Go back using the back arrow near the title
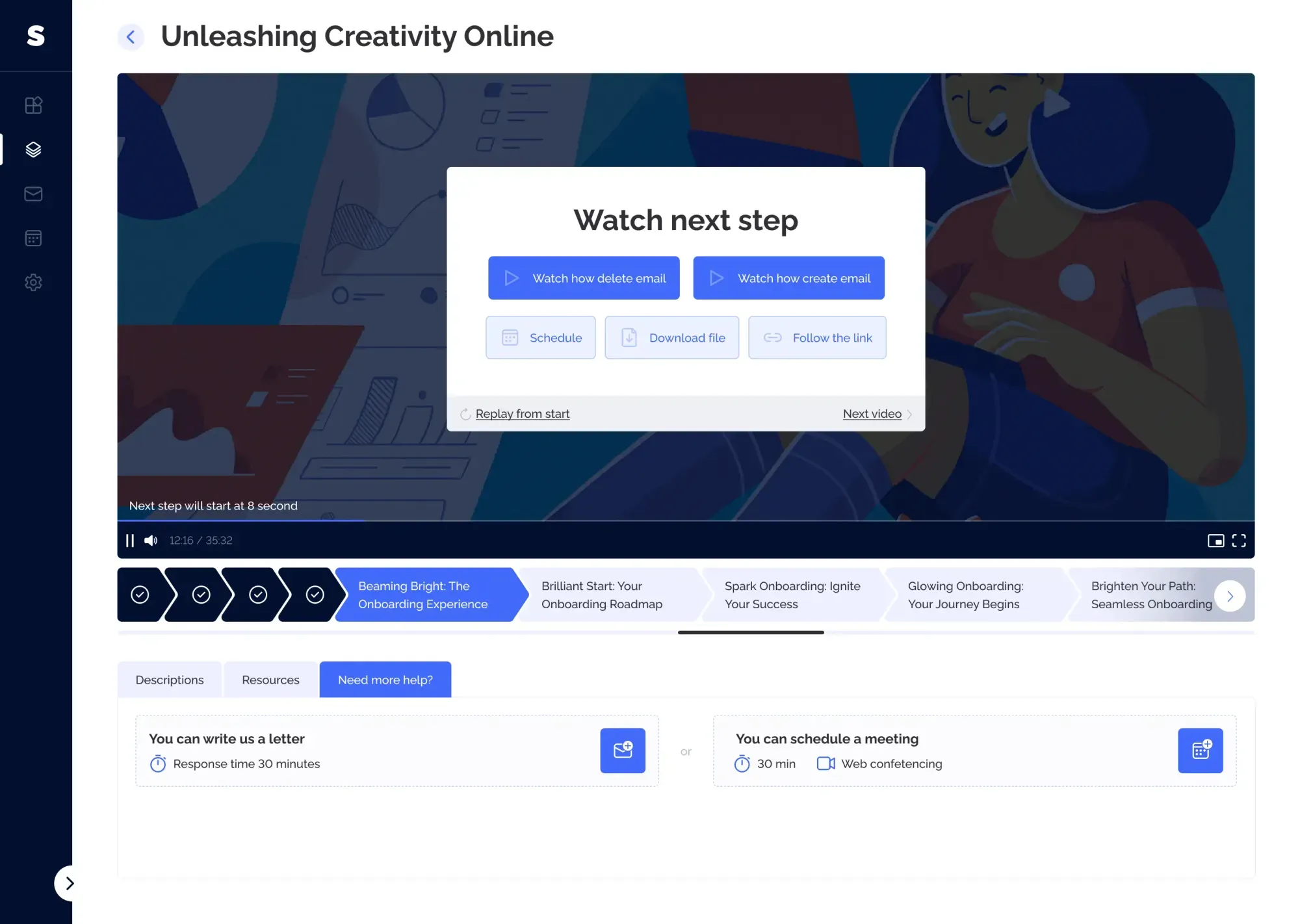The height and width of the screenshot is (924, 1300). [131, 37]
